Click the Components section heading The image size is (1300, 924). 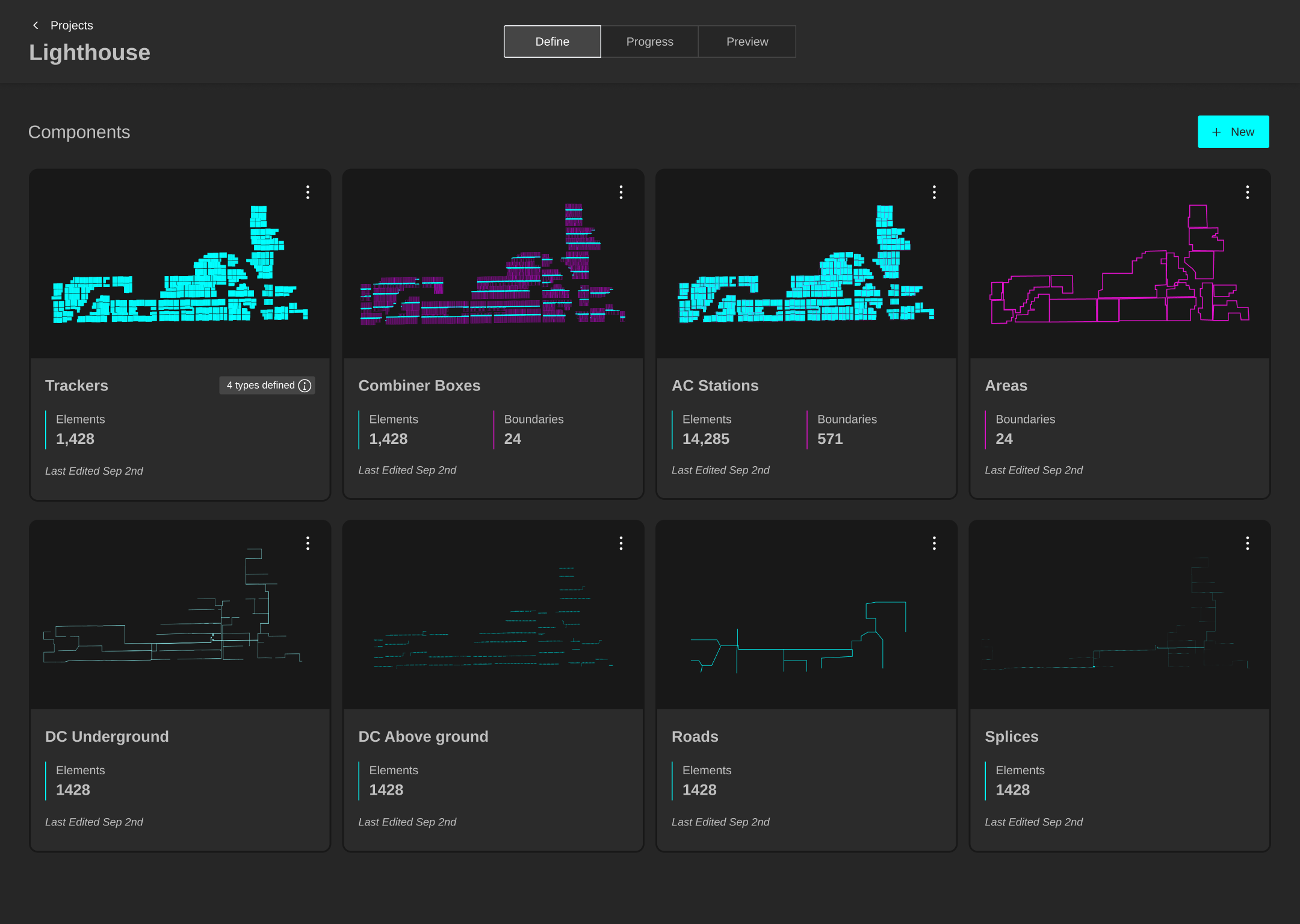[x=79, y=132]
